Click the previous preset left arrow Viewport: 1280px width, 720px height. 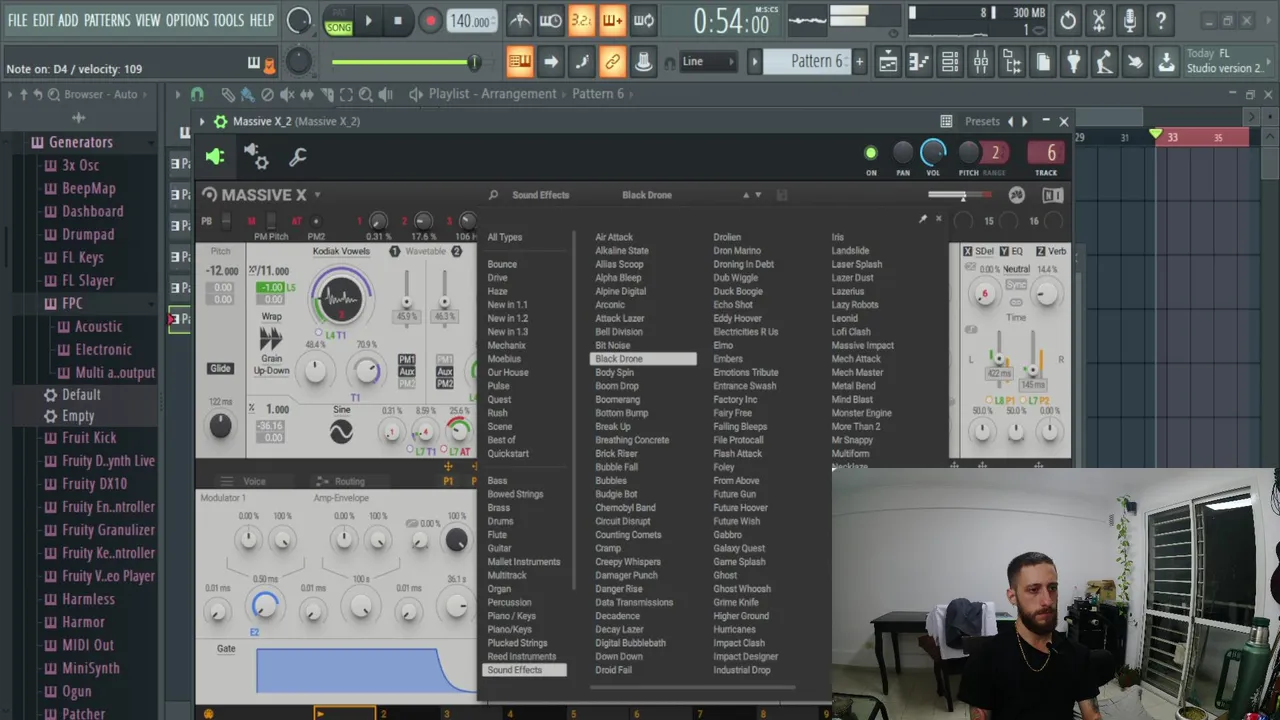click(x=1010, y=121)
